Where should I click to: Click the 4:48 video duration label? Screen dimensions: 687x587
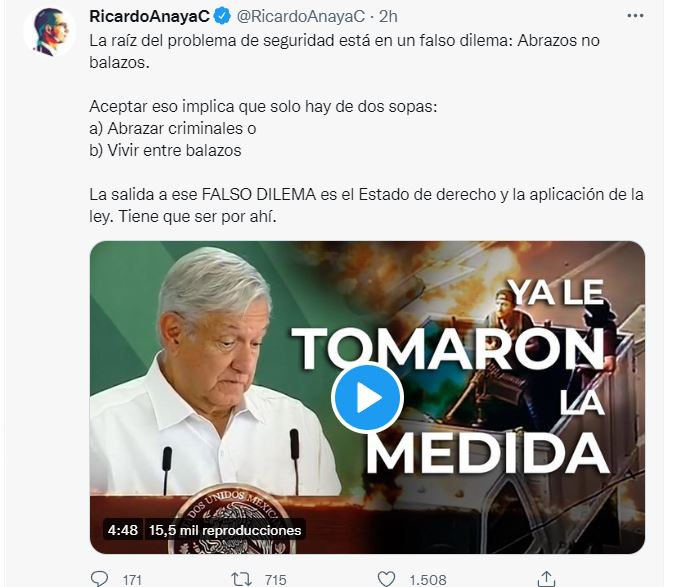[123, 530]
